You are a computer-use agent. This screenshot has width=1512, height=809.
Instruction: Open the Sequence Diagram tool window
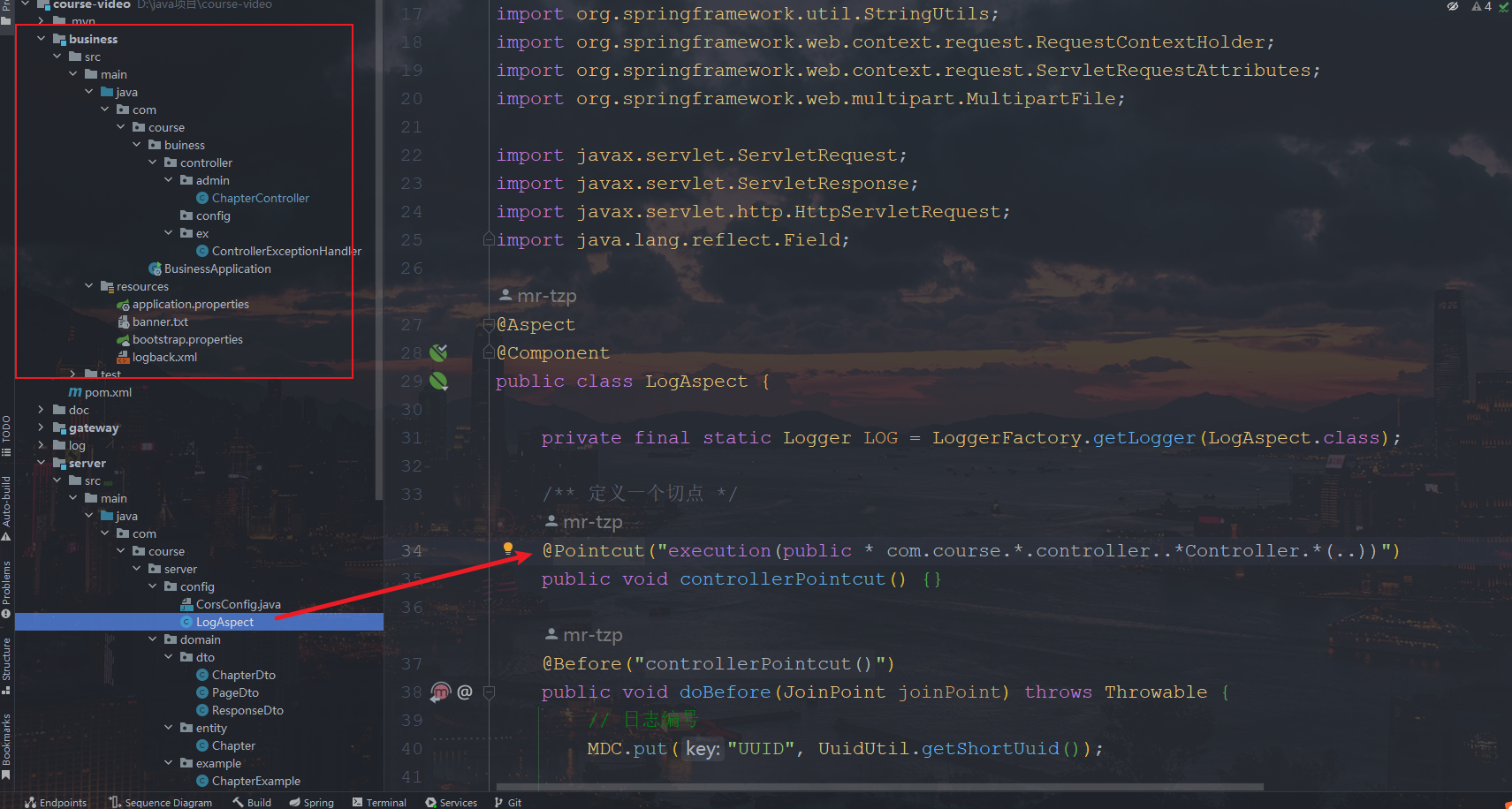(x=161, y=802)
